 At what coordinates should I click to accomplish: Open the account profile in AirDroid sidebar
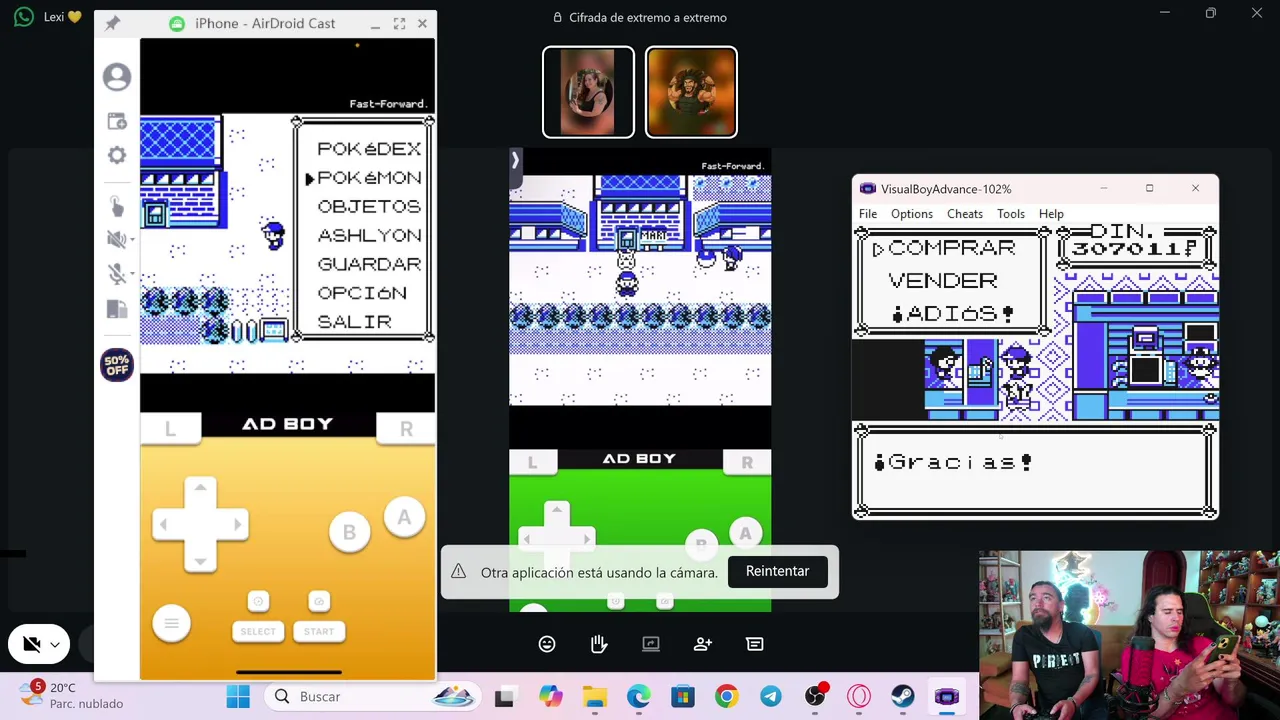pos(117,77)
